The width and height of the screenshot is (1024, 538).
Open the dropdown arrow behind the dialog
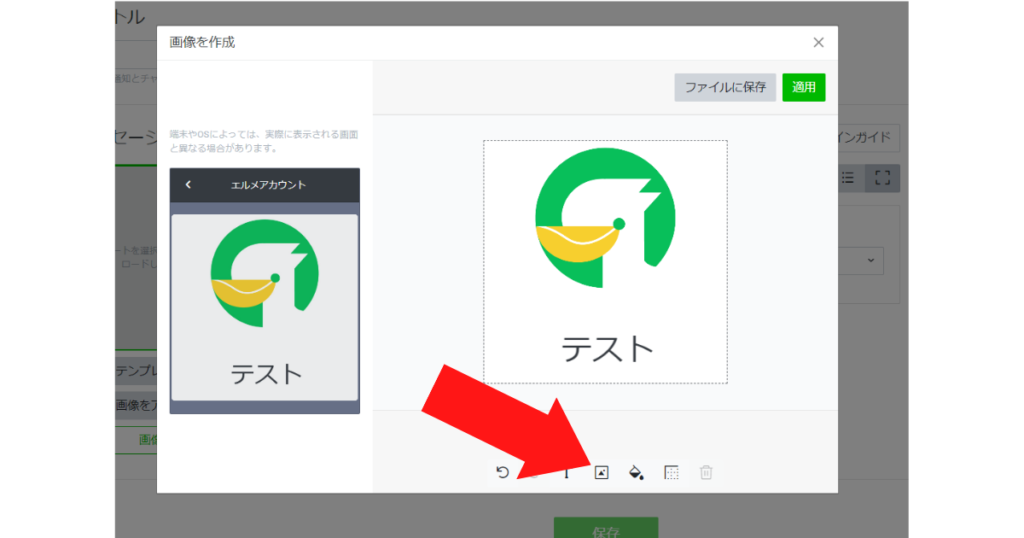(x=871, y=260)
